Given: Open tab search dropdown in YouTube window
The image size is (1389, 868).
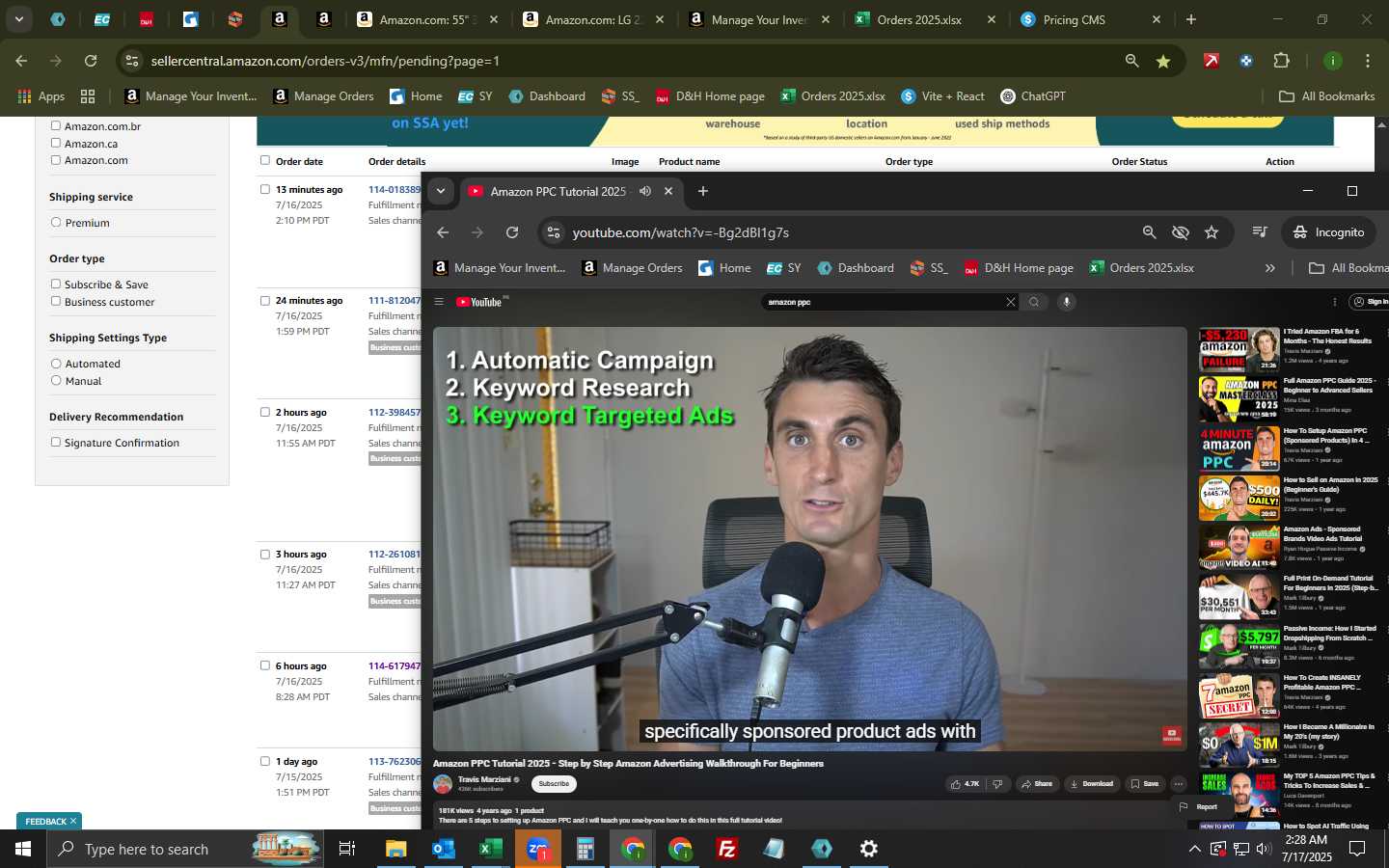Looking at the screenshot, I should pos(441,191).
